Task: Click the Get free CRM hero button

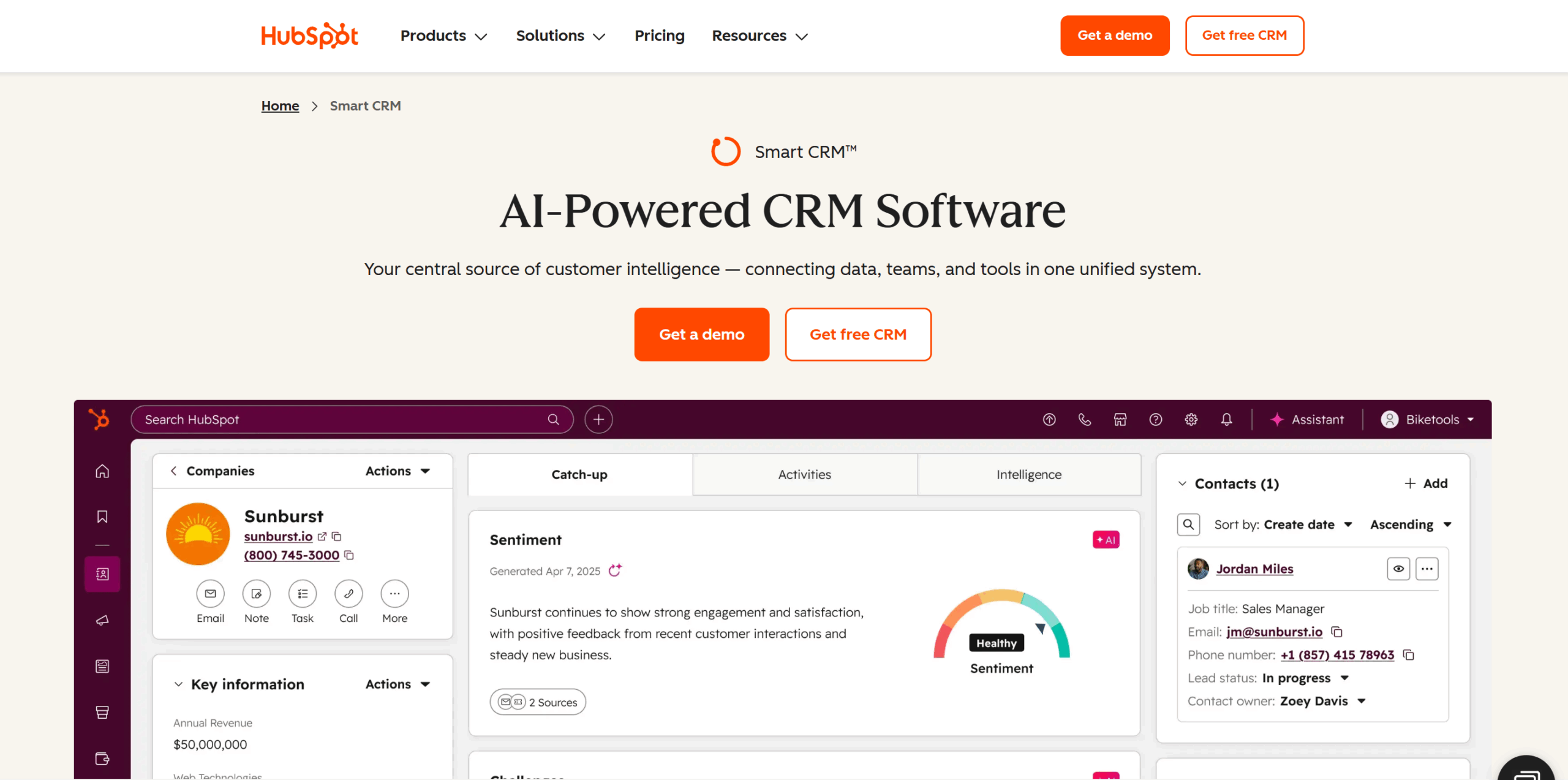Action: 858,335
